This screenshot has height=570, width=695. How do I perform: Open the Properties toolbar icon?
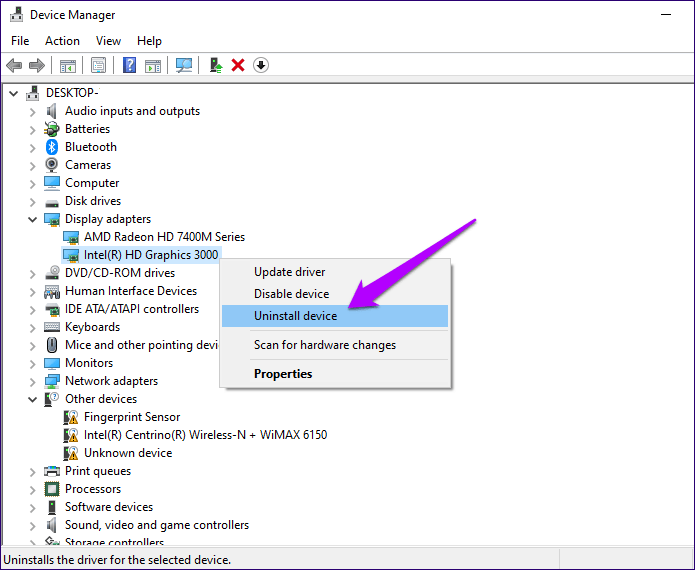[98, 66]
